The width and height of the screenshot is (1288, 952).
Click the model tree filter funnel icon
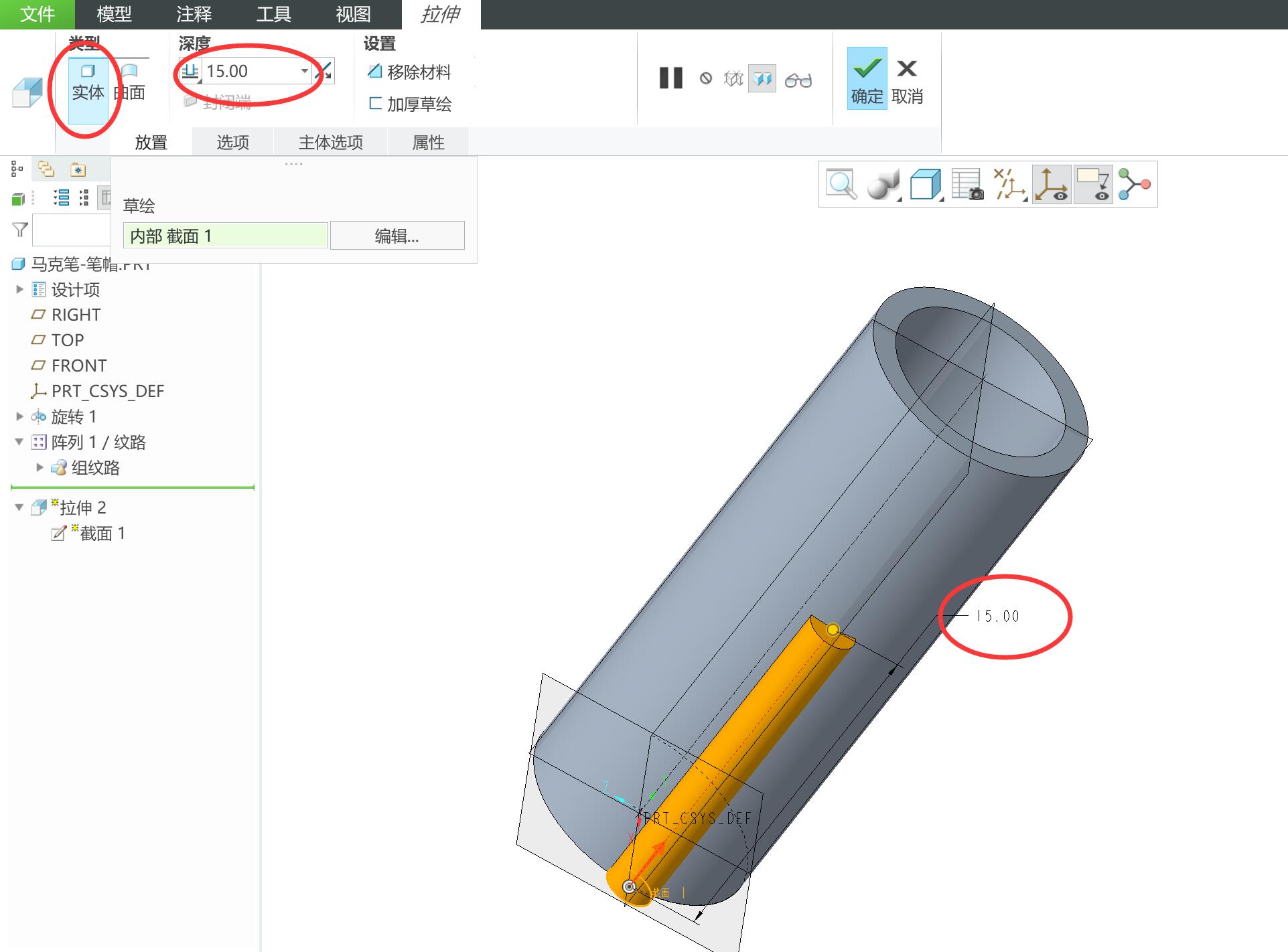20,230
